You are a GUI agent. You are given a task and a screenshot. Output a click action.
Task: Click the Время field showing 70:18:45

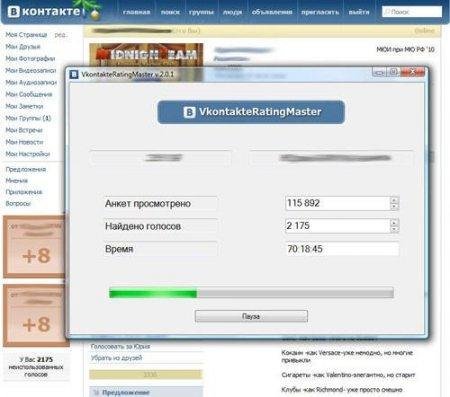click(x=342, y=249)
